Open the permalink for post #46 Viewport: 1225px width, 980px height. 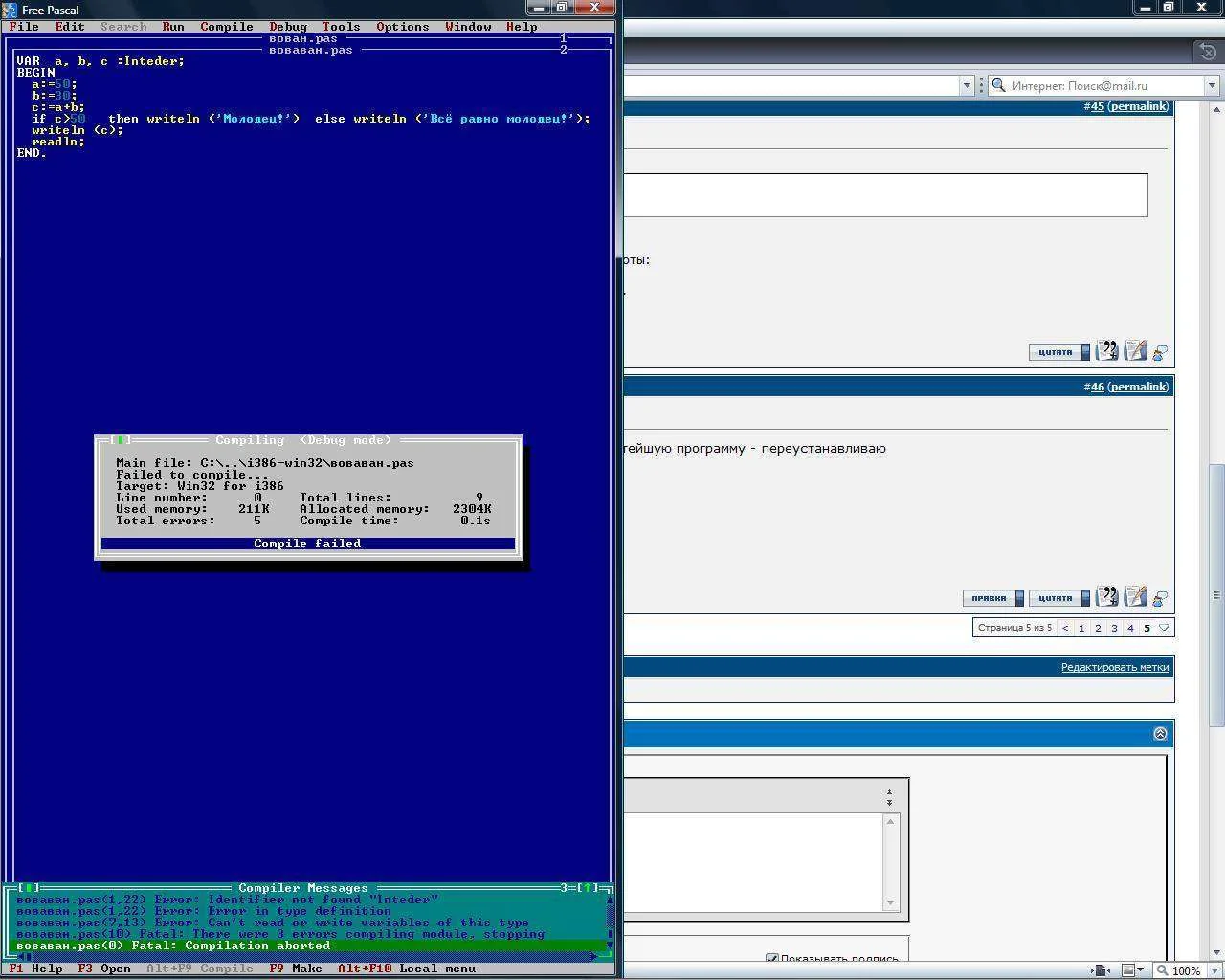(x=1139, y=387)
